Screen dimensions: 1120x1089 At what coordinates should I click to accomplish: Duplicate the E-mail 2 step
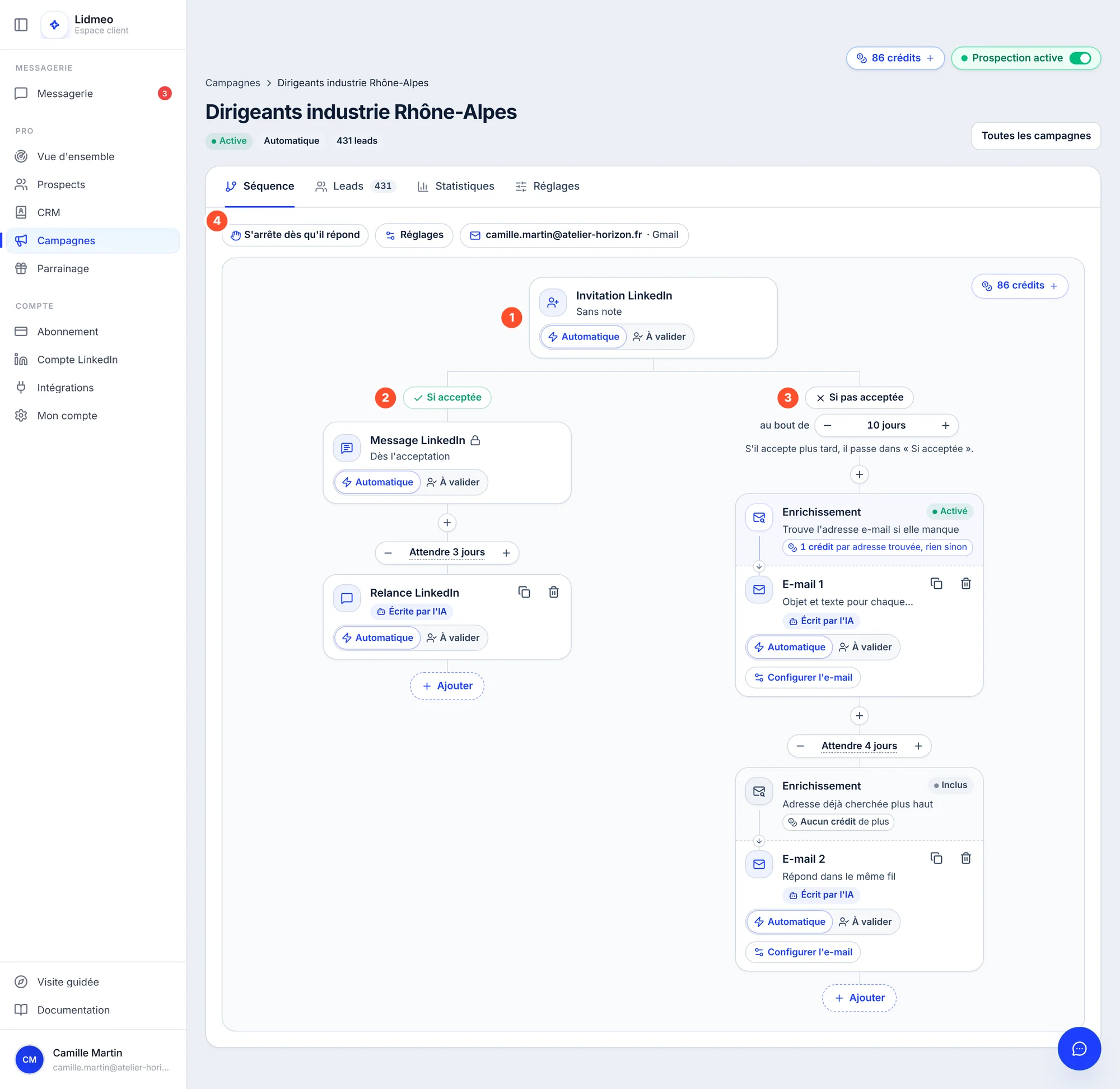tap(936, 858)
